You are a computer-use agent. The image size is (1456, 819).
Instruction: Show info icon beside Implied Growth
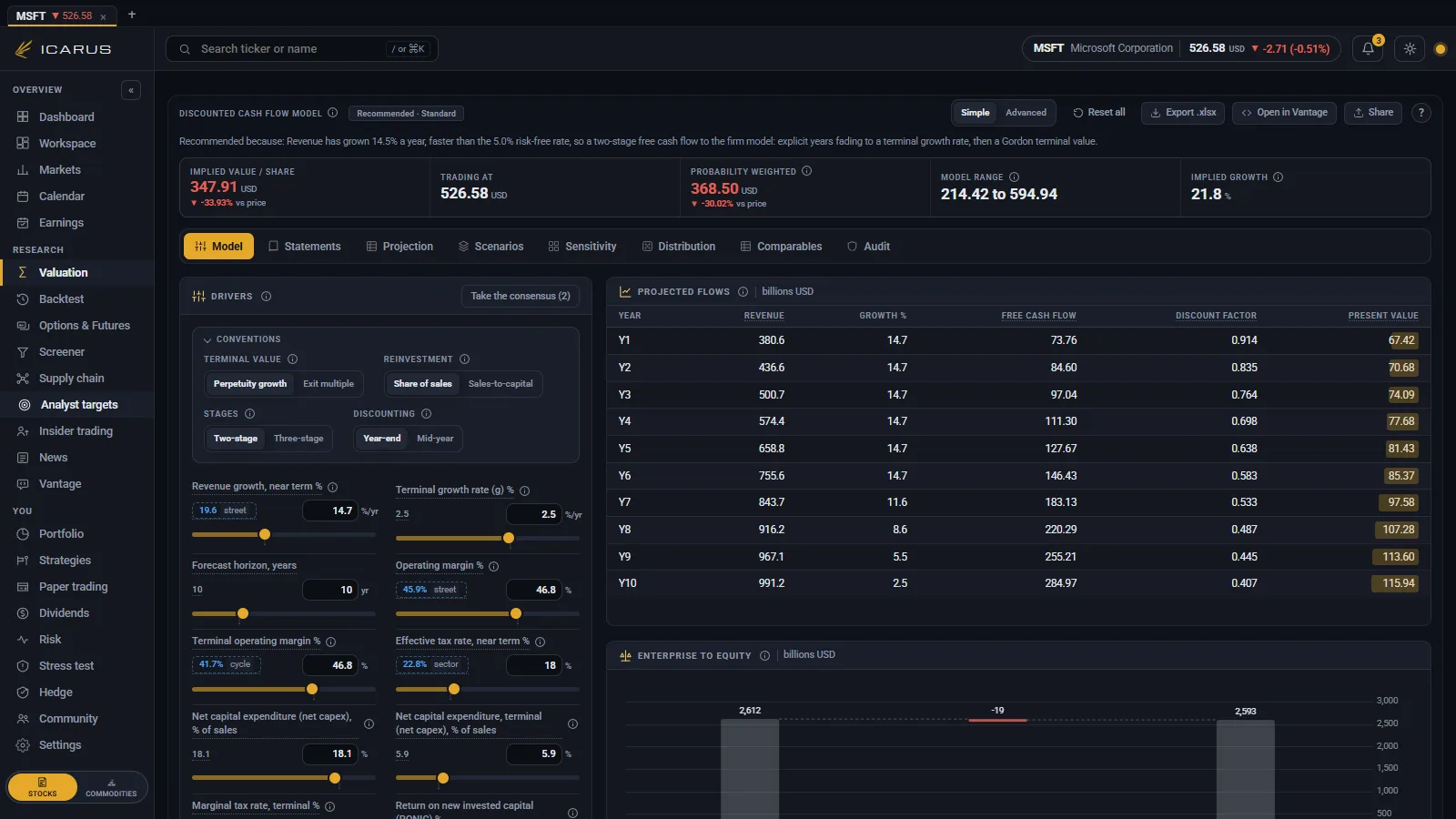(1278, 177)
